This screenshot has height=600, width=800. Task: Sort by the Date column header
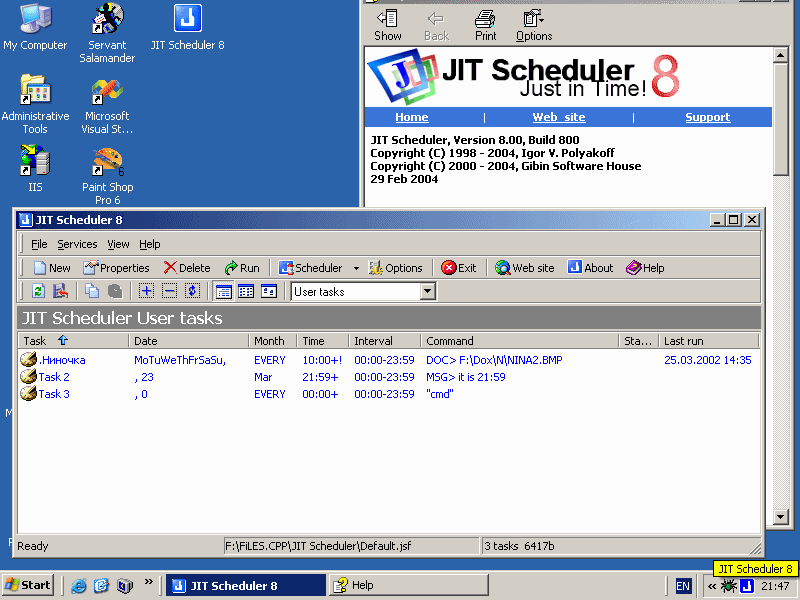(188, 341)
